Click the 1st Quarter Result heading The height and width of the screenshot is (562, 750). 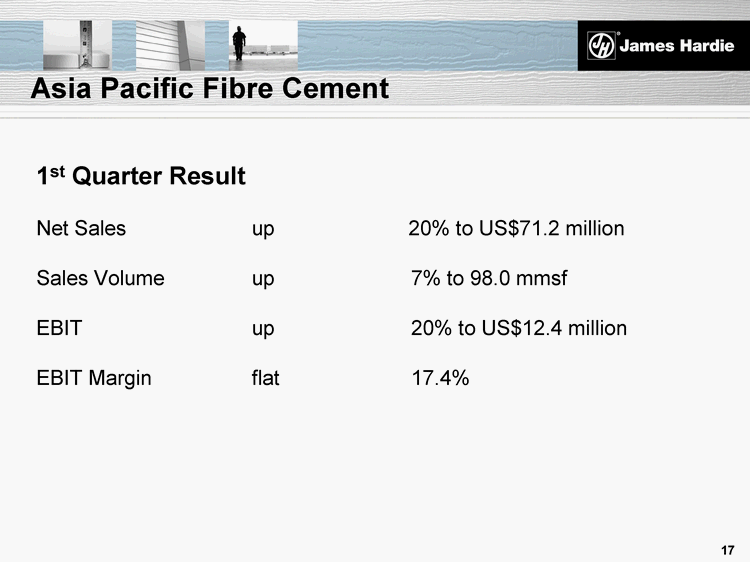pos(141,177)
